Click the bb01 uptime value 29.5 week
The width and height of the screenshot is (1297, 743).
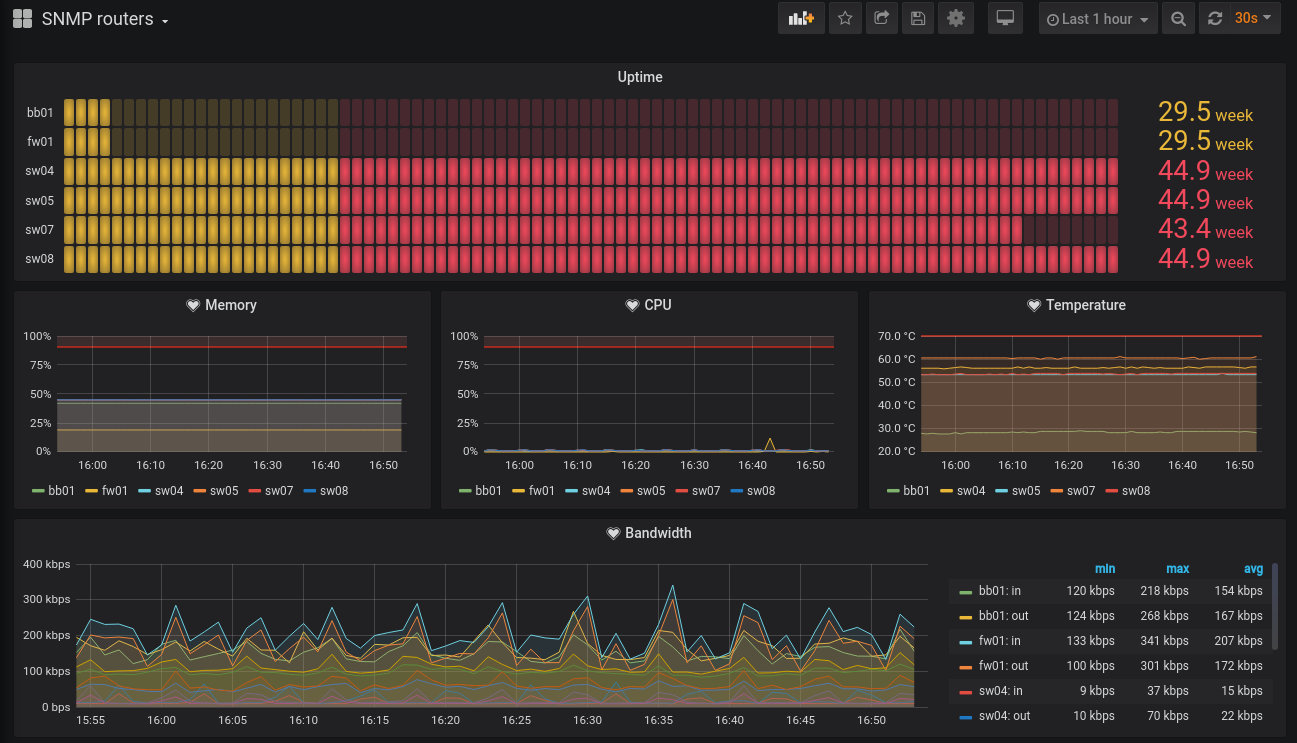coord(1205,112)
